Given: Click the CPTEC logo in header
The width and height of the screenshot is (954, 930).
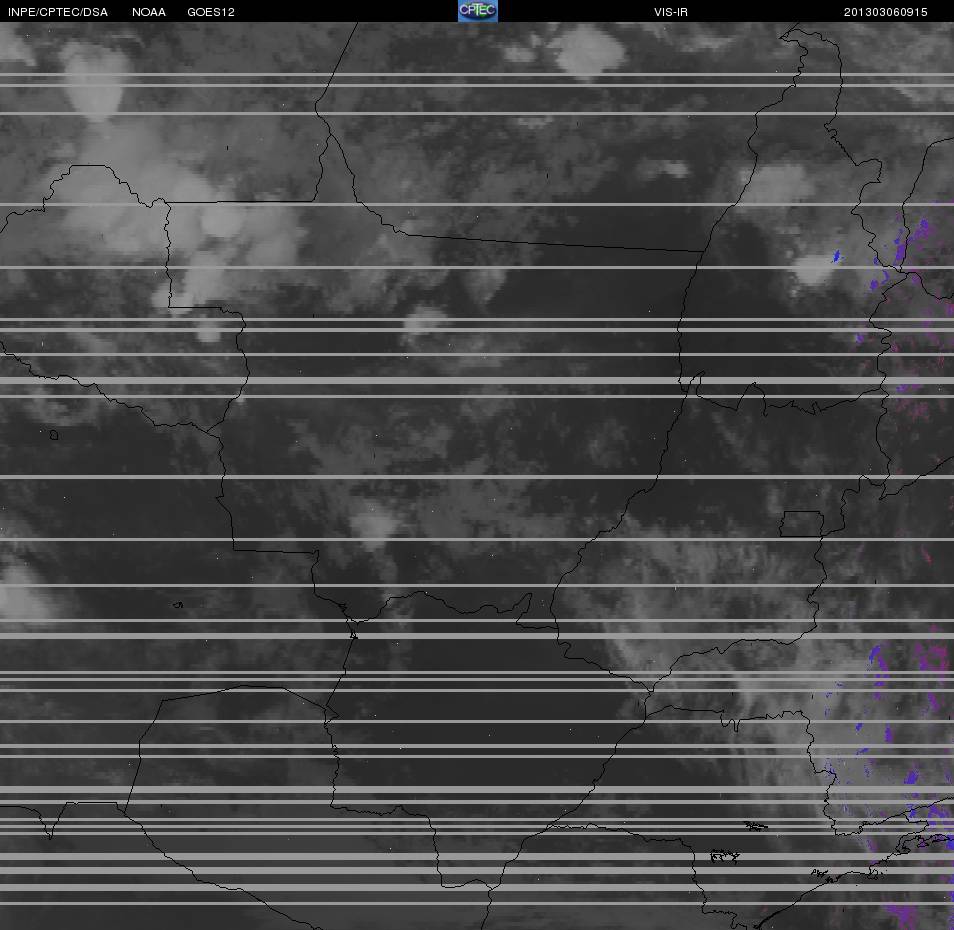Looking at the screenshot, I should pos(478,11).
